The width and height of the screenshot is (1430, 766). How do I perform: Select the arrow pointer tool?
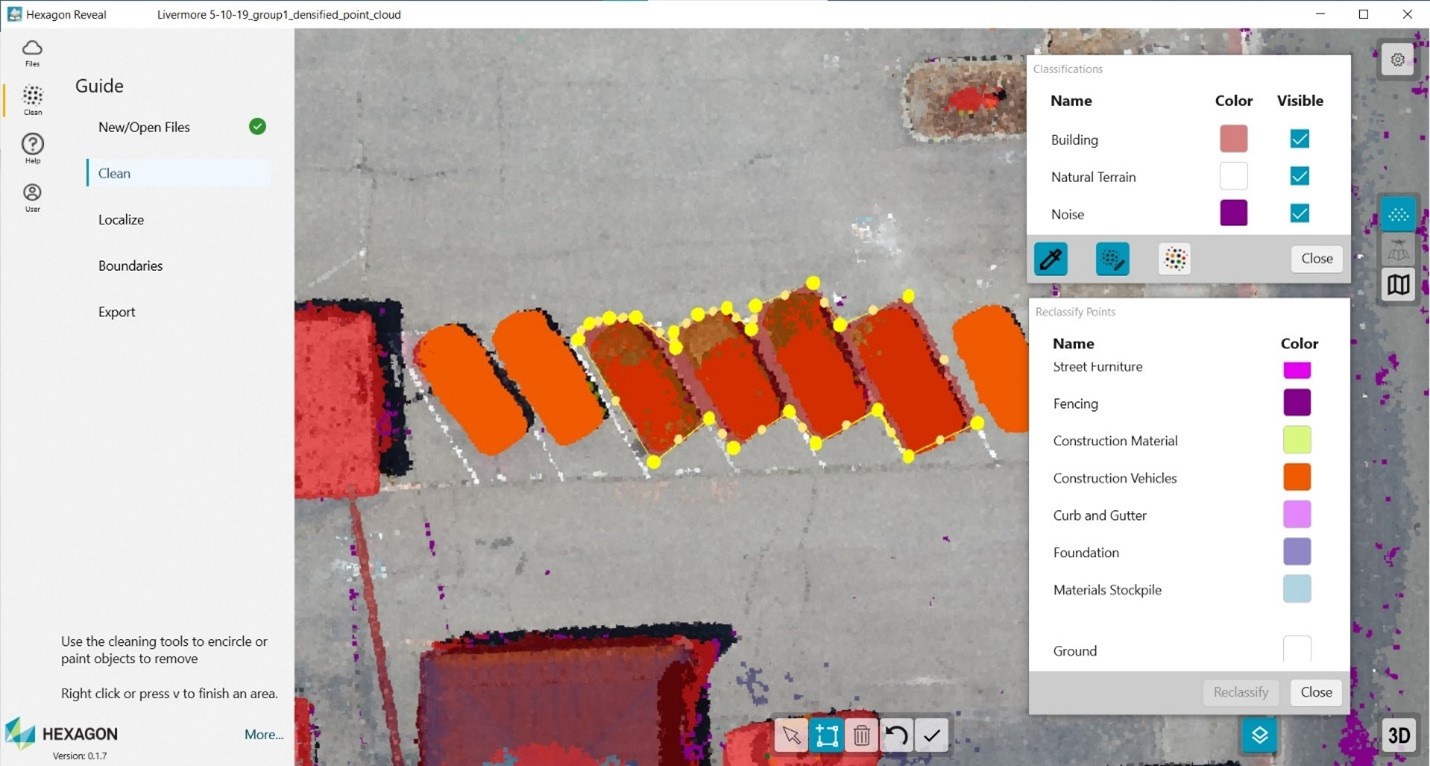[x=791, y=736]
